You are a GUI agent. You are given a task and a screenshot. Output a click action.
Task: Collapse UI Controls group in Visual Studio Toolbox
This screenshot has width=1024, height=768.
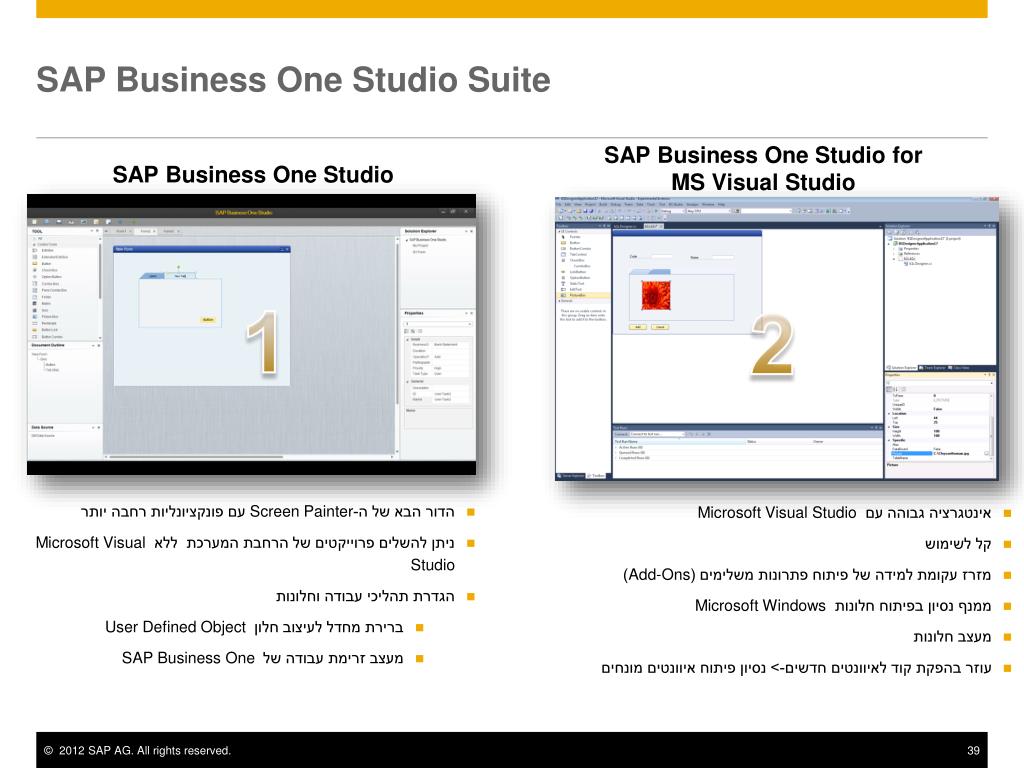coord(560,231)
